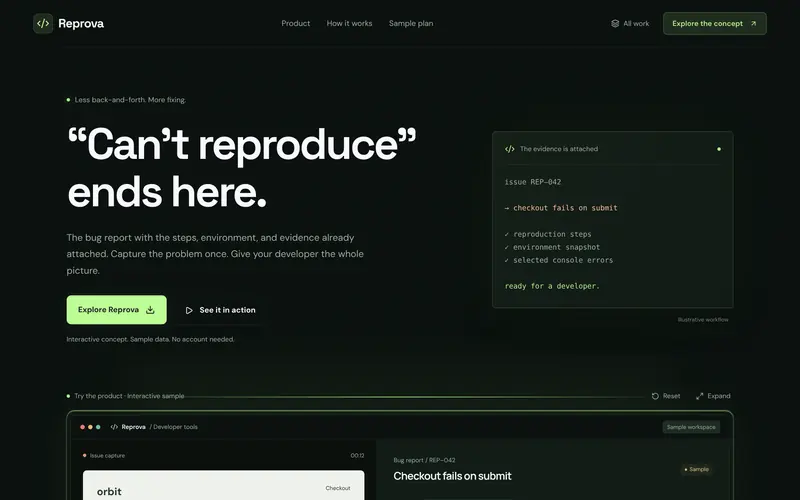Click the Expand arrows icon
The image size is (800, 500).
click(x=699, y=396)
